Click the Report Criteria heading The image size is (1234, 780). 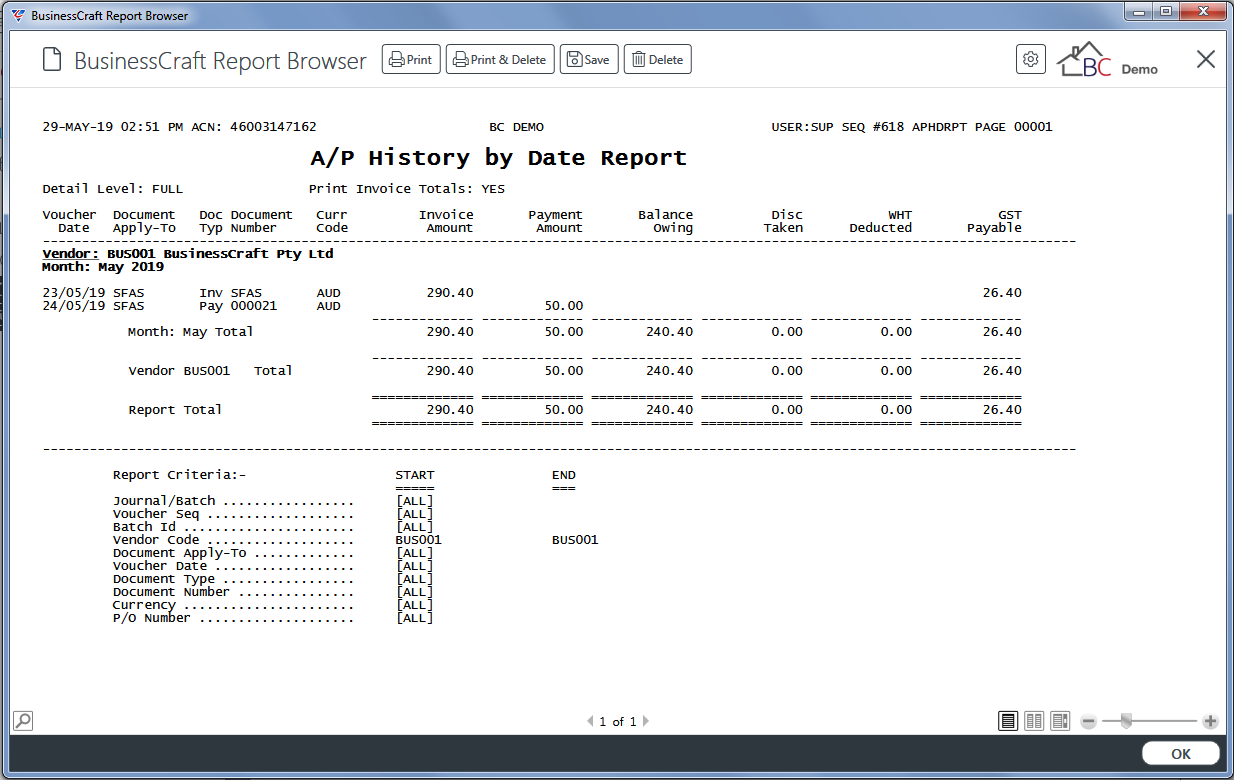(179, 476)
